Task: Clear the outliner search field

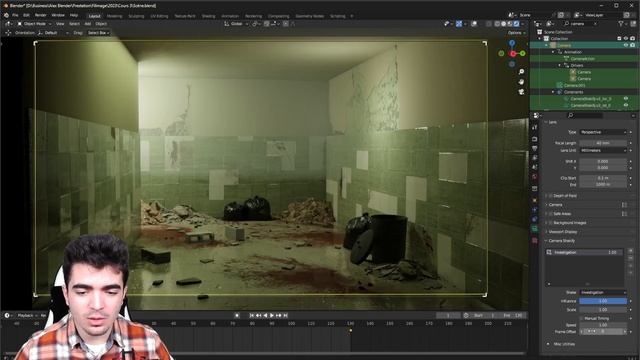Action: [596, 24]
